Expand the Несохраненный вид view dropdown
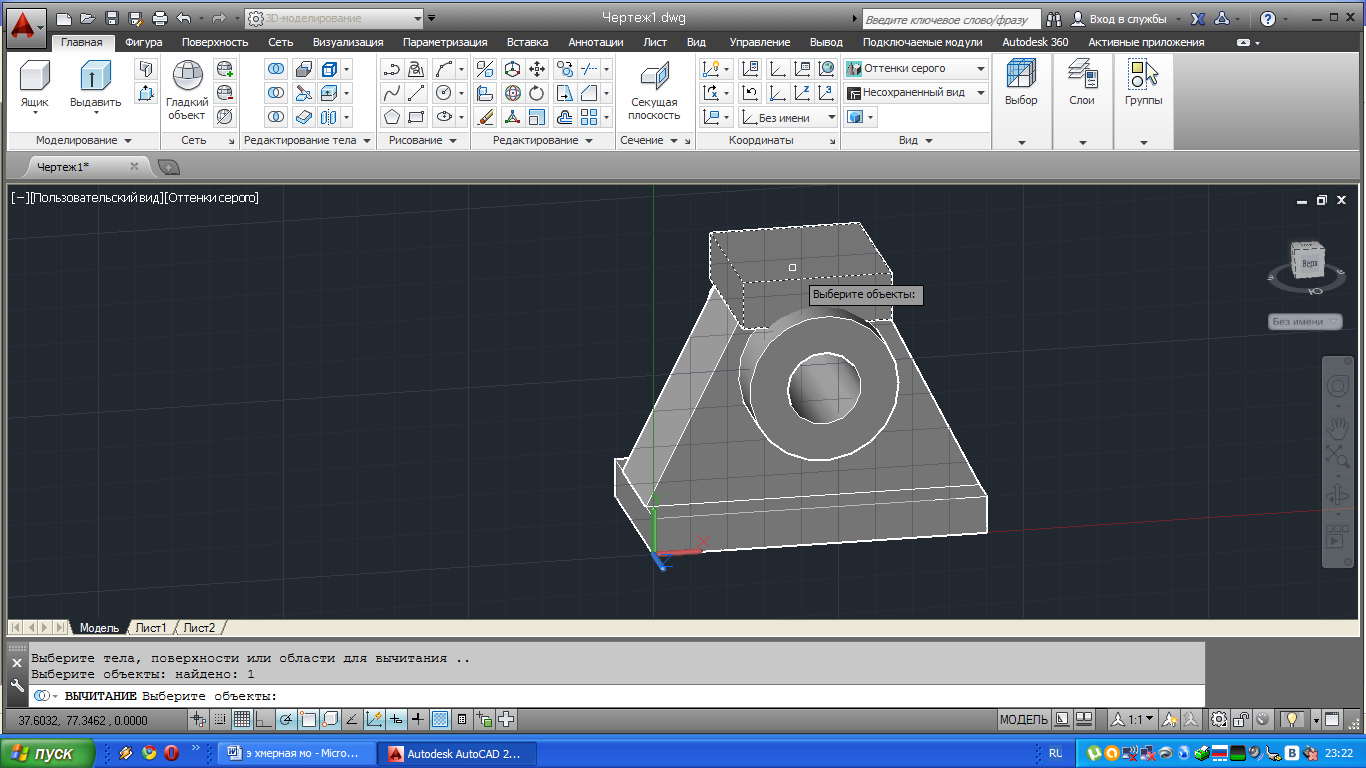 coord(981,93)
